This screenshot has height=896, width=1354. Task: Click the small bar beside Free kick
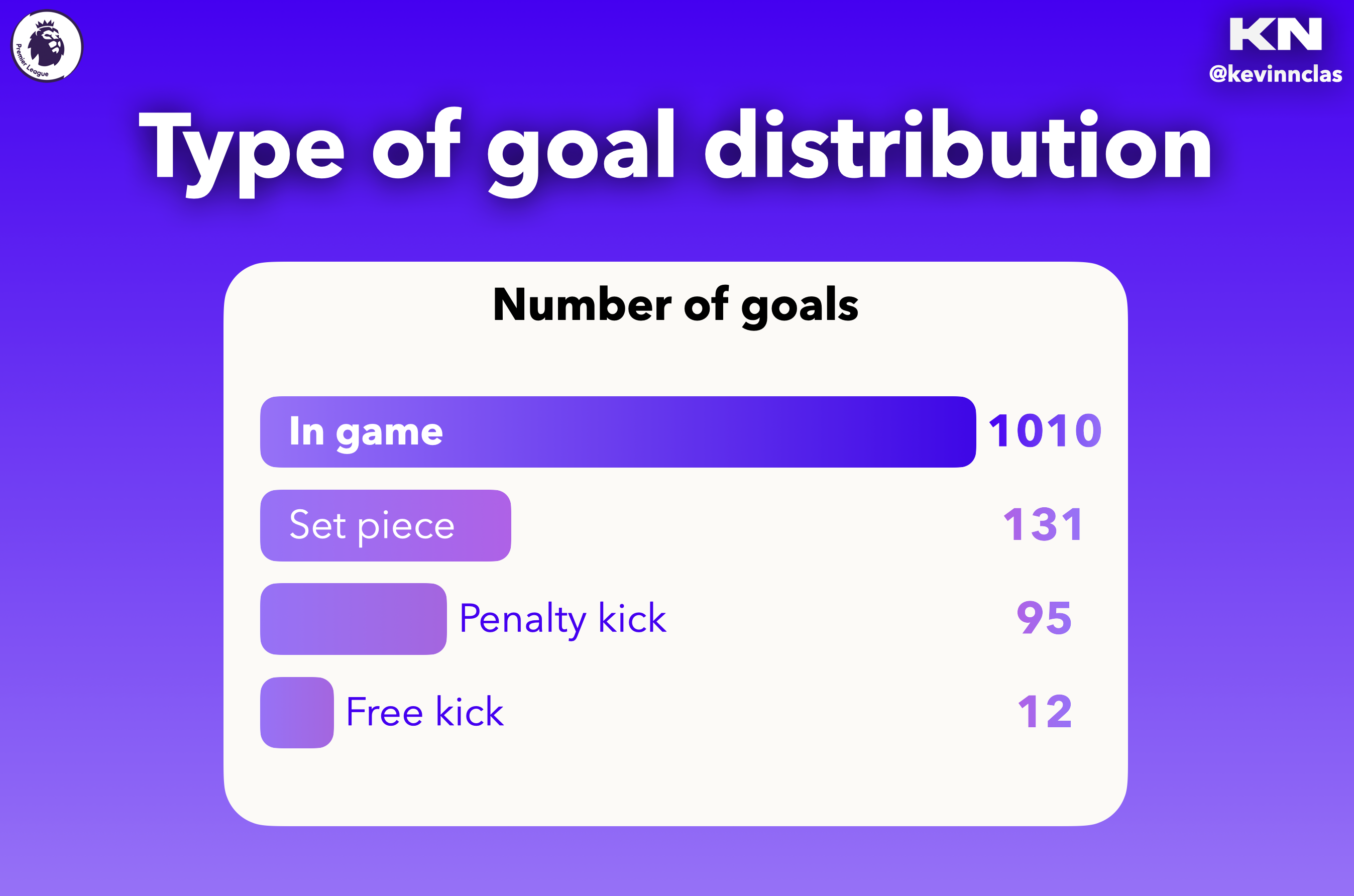coord(297,713)
